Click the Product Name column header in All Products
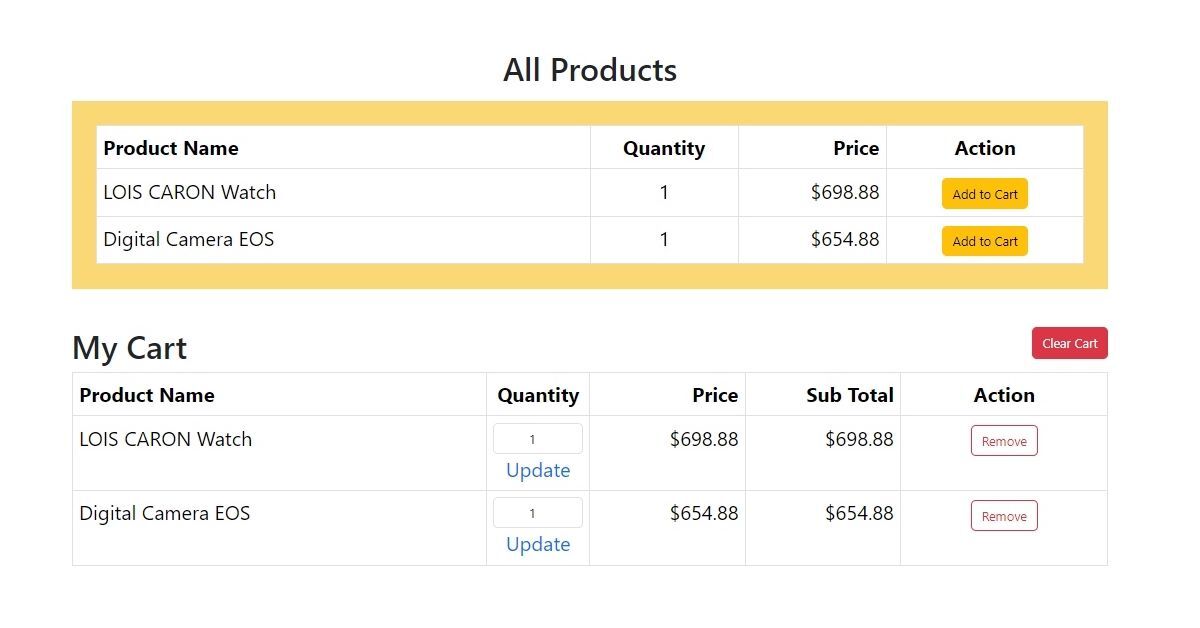 (x=171, y=148)
